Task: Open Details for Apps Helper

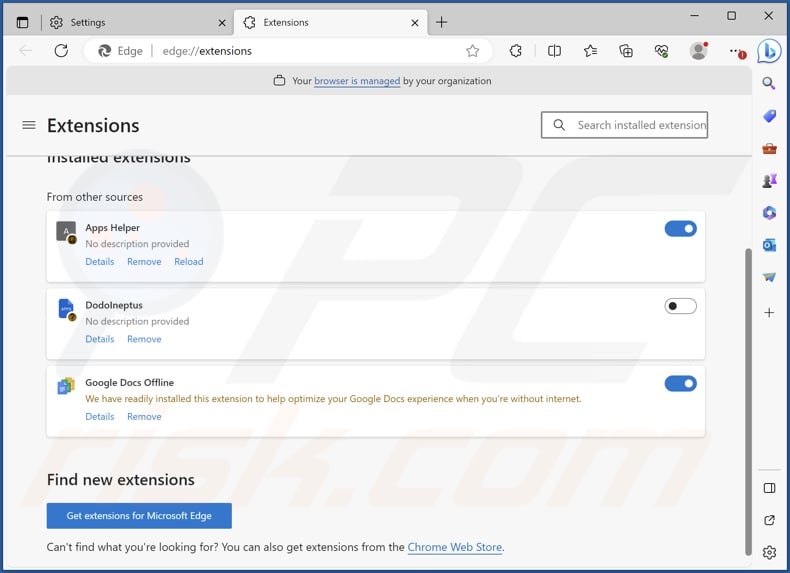Action: click(x=100, y=262)
